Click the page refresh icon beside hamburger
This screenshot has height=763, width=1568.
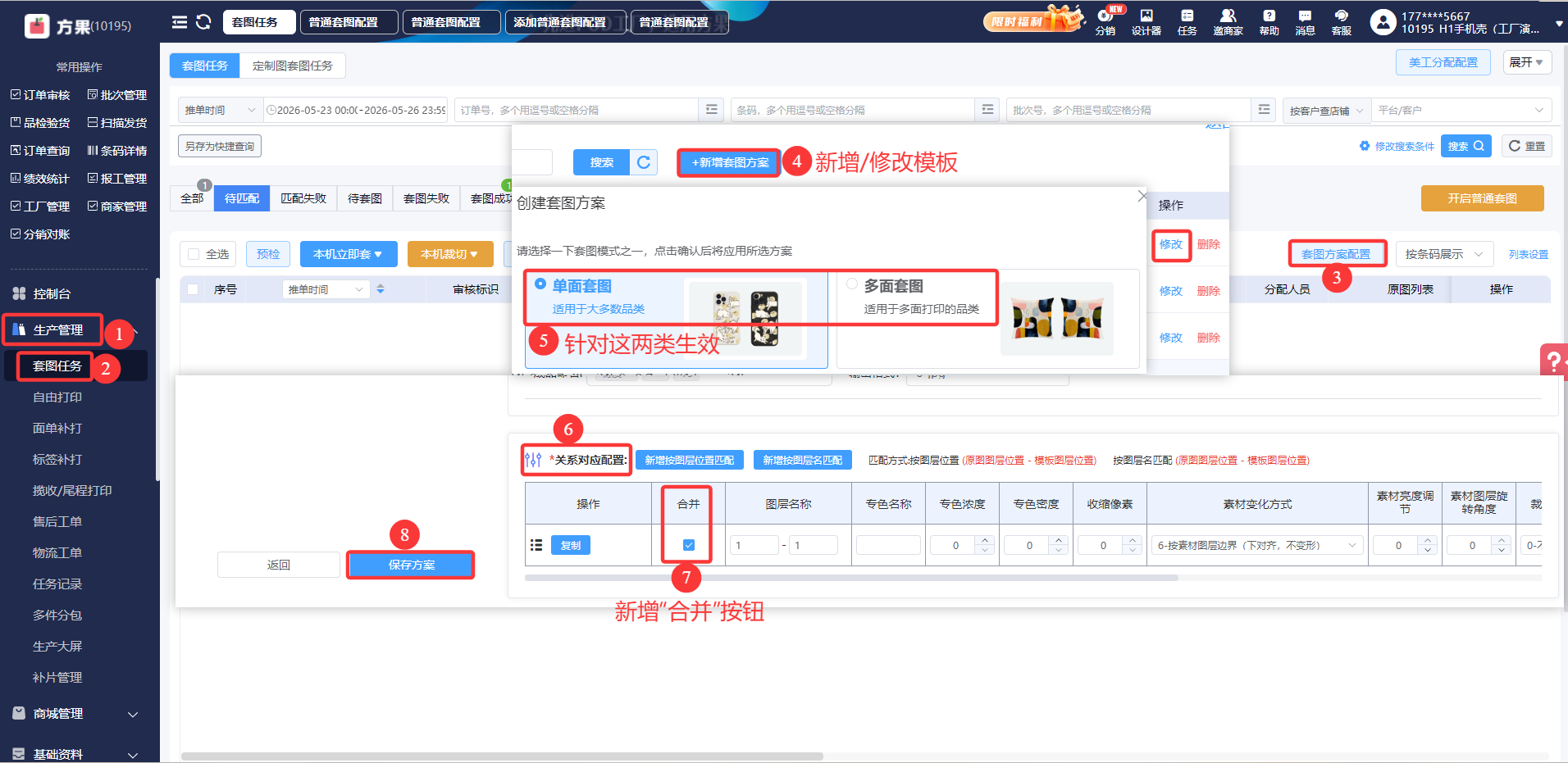(x=203, y=22)
